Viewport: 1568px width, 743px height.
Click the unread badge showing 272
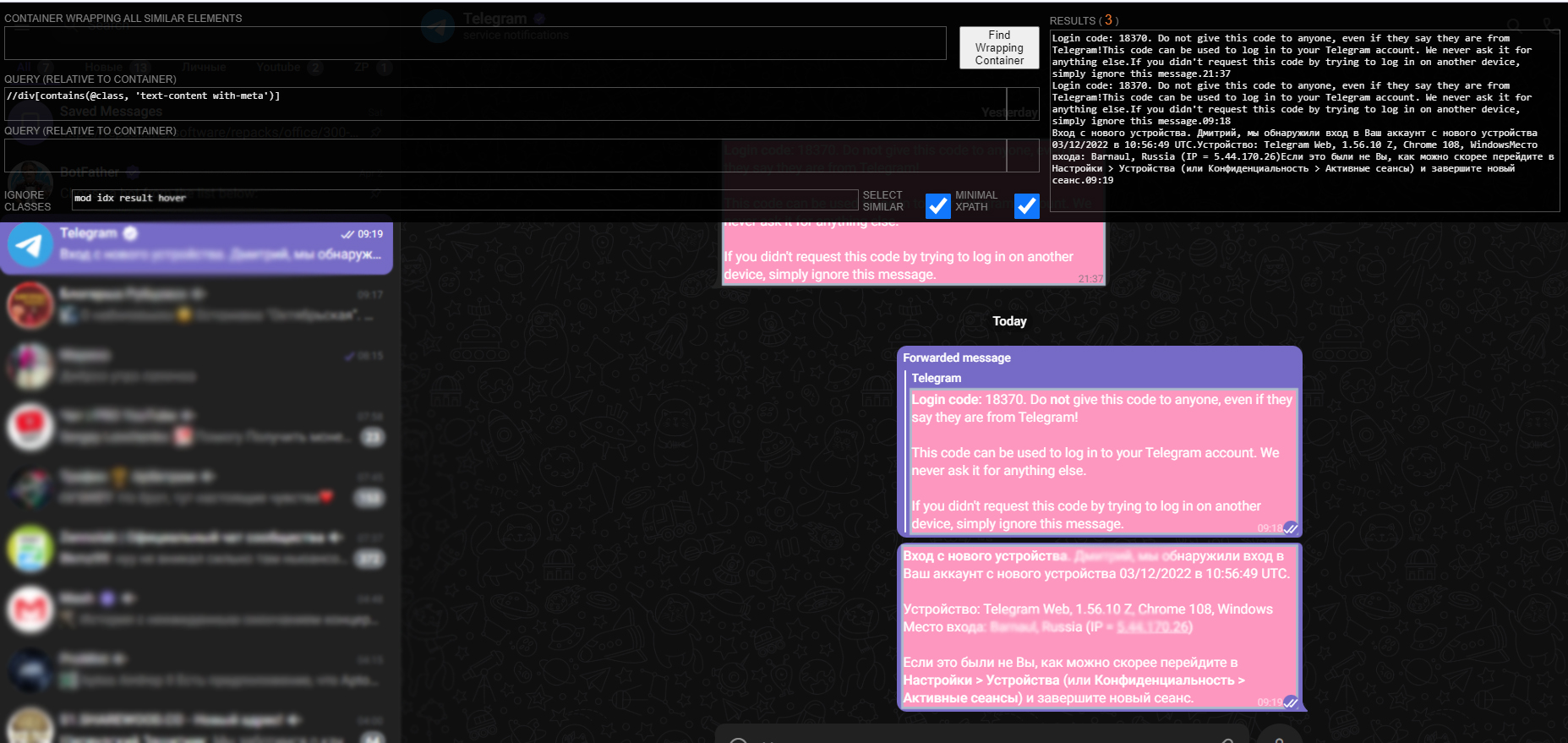[370, 559]
